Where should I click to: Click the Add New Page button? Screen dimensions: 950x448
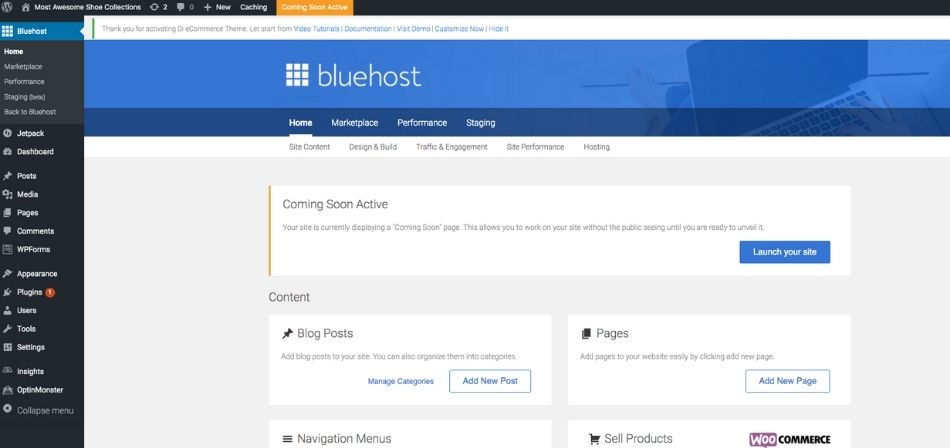pos(788,381)
